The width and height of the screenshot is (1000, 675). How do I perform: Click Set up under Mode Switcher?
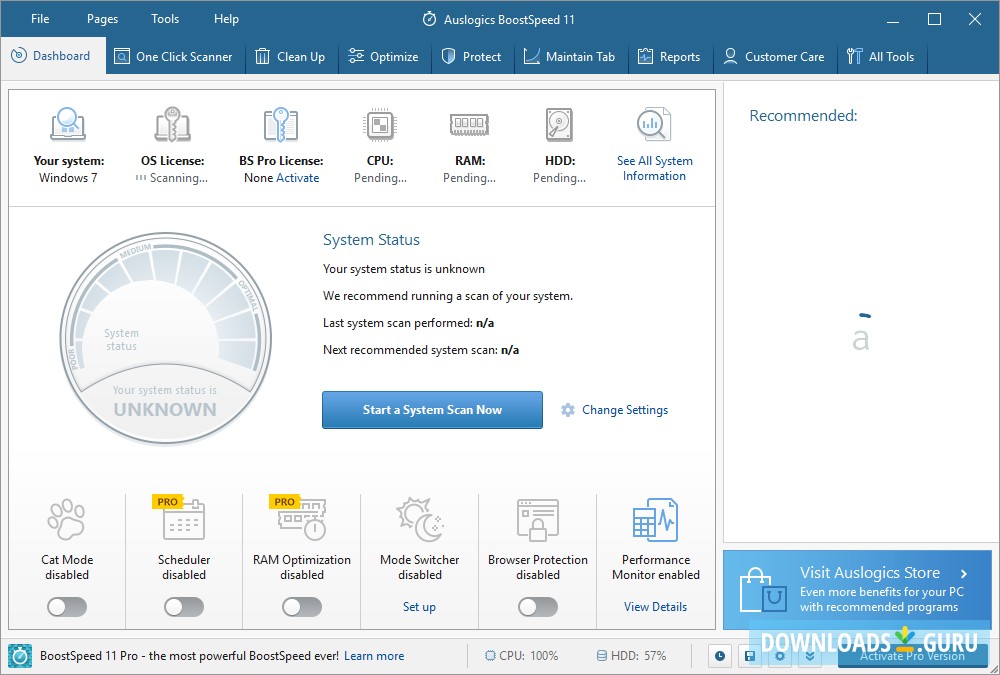tap(419, 607)
